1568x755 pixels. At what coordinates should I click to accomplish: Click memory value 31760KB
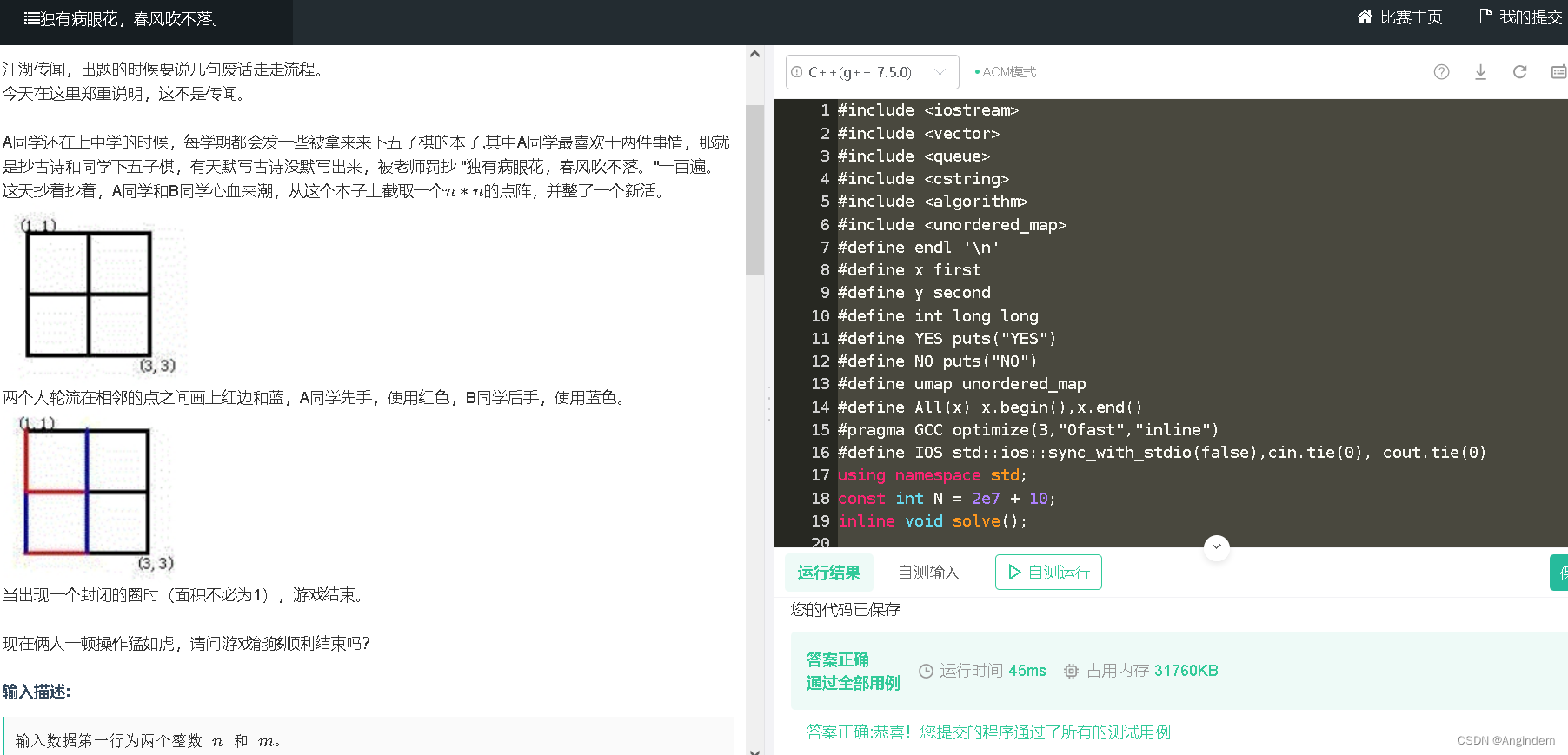1186,671
